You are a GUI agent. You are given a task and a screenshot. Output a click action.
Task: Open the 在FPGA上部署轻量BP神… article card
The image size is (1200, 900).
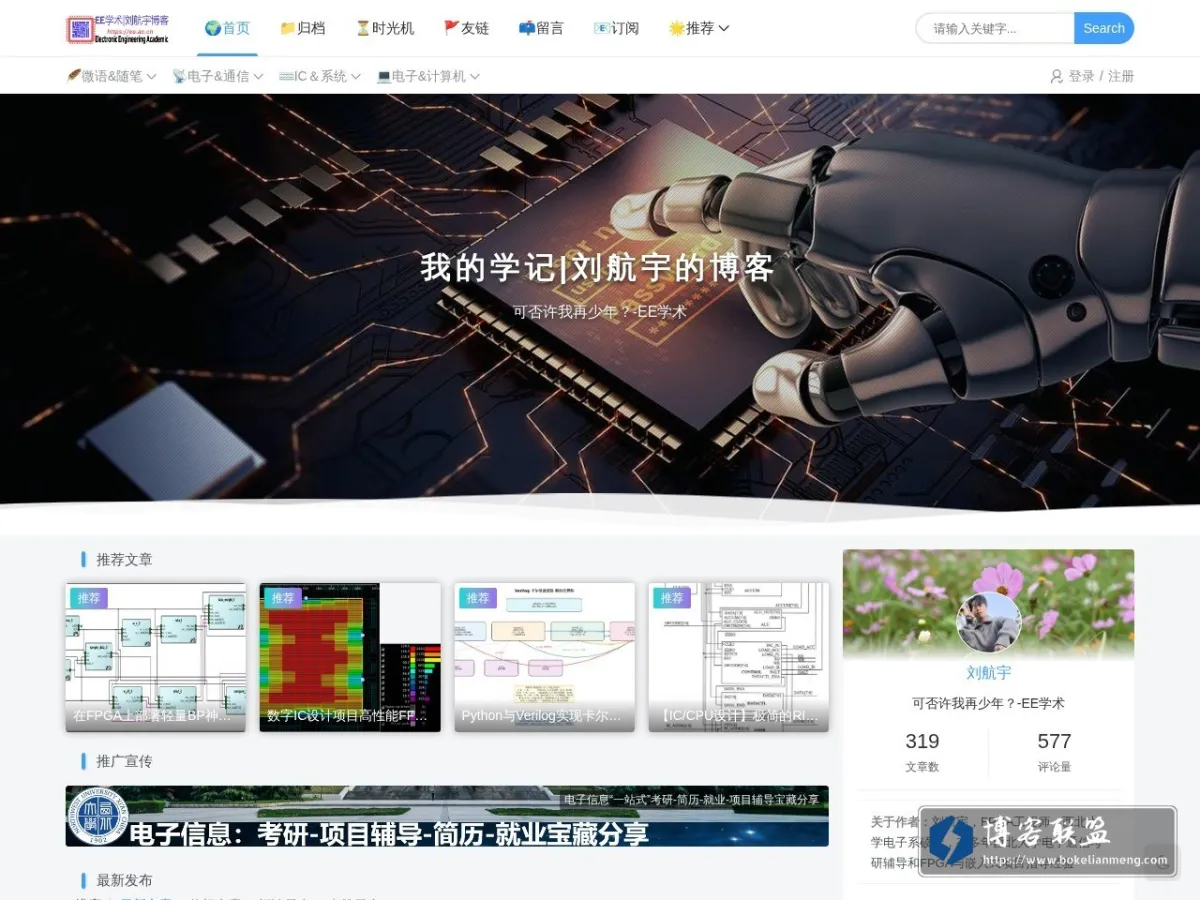(x=155, y=657)
